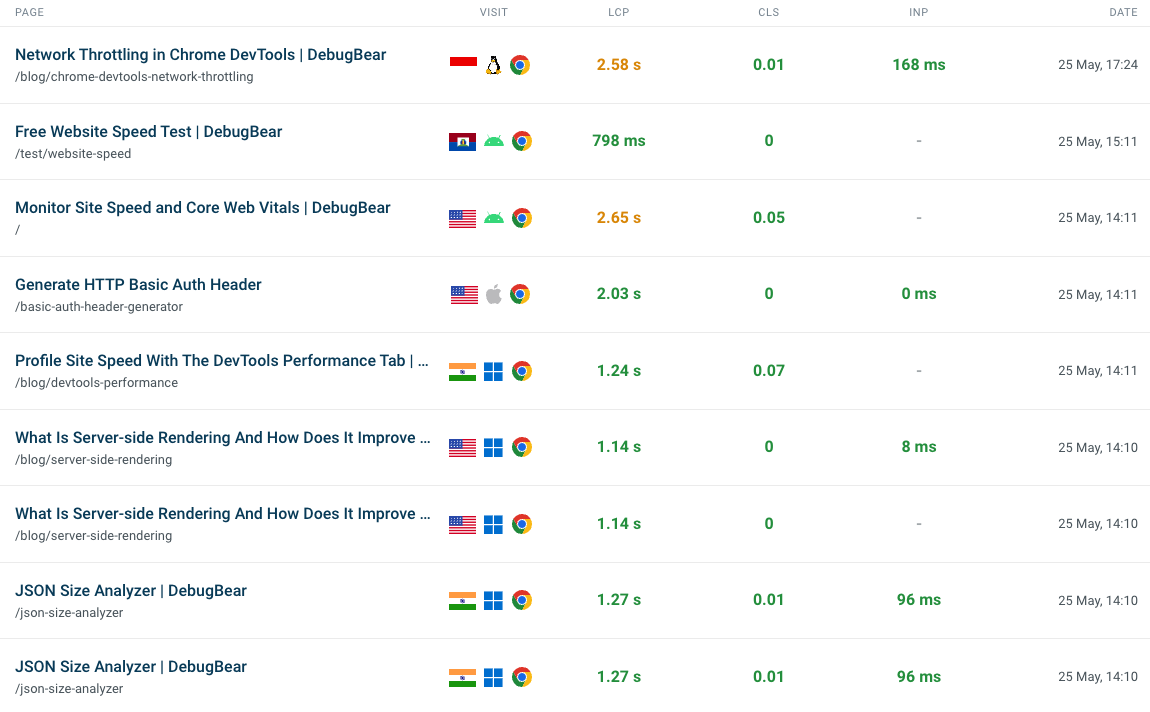
Task: Click the 168 ms INP value
Action: pos(918,65)
